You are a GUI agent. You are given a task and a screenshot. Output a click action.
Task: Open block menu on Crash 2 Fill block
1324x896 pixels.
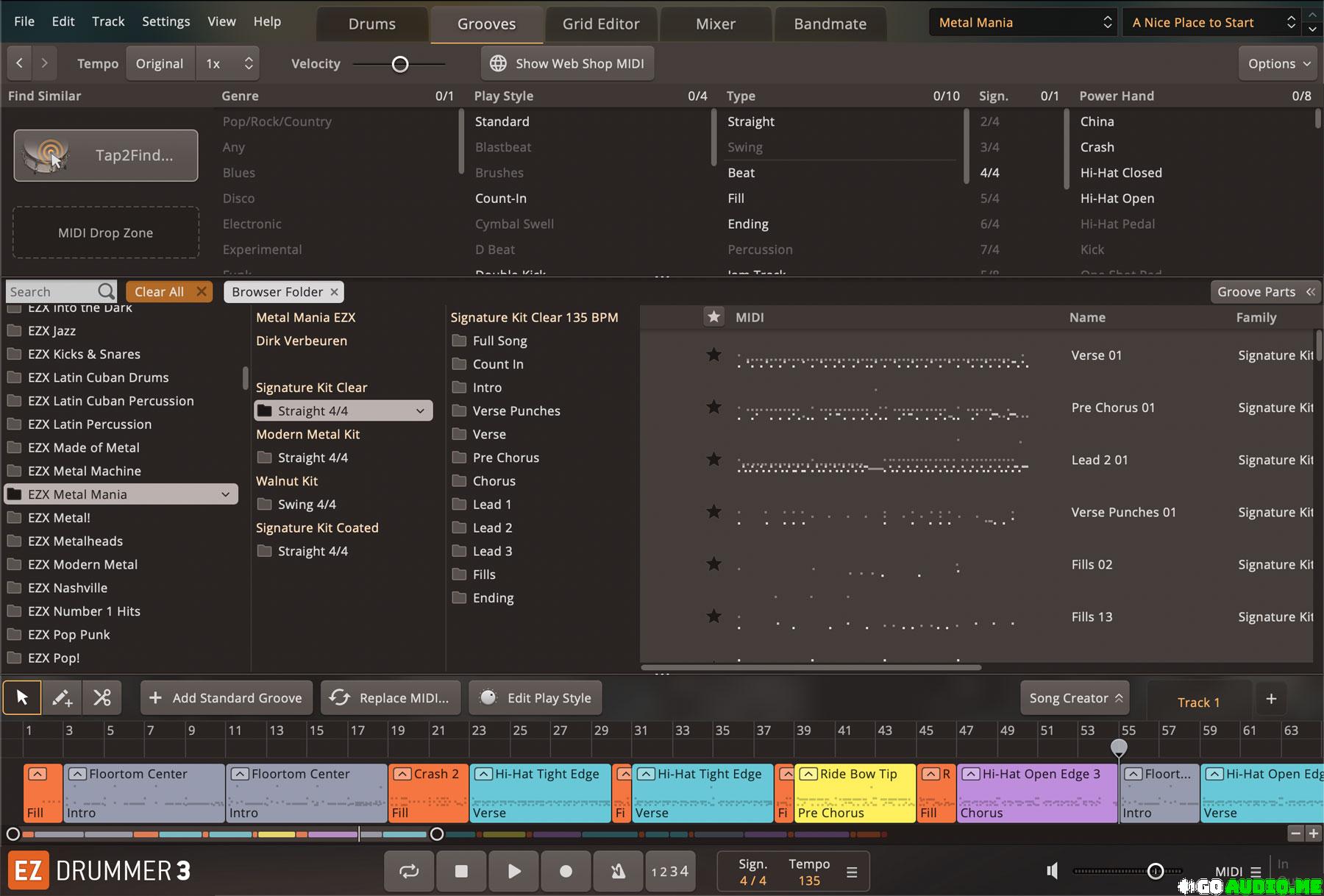tap(402, 774)
